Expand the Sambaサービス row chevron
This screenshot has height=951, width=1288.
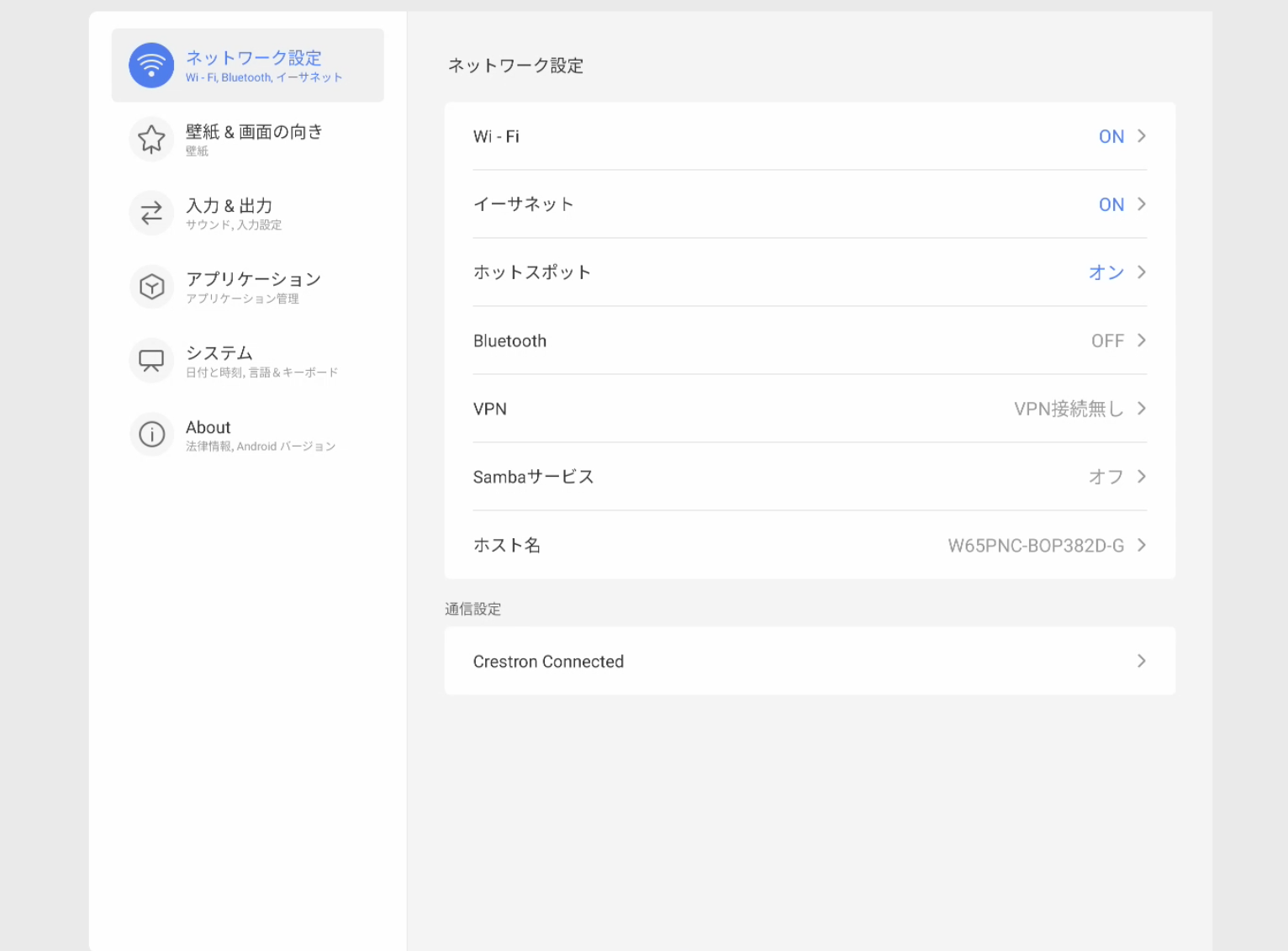pyautogui.click(x=1142, y=477)
